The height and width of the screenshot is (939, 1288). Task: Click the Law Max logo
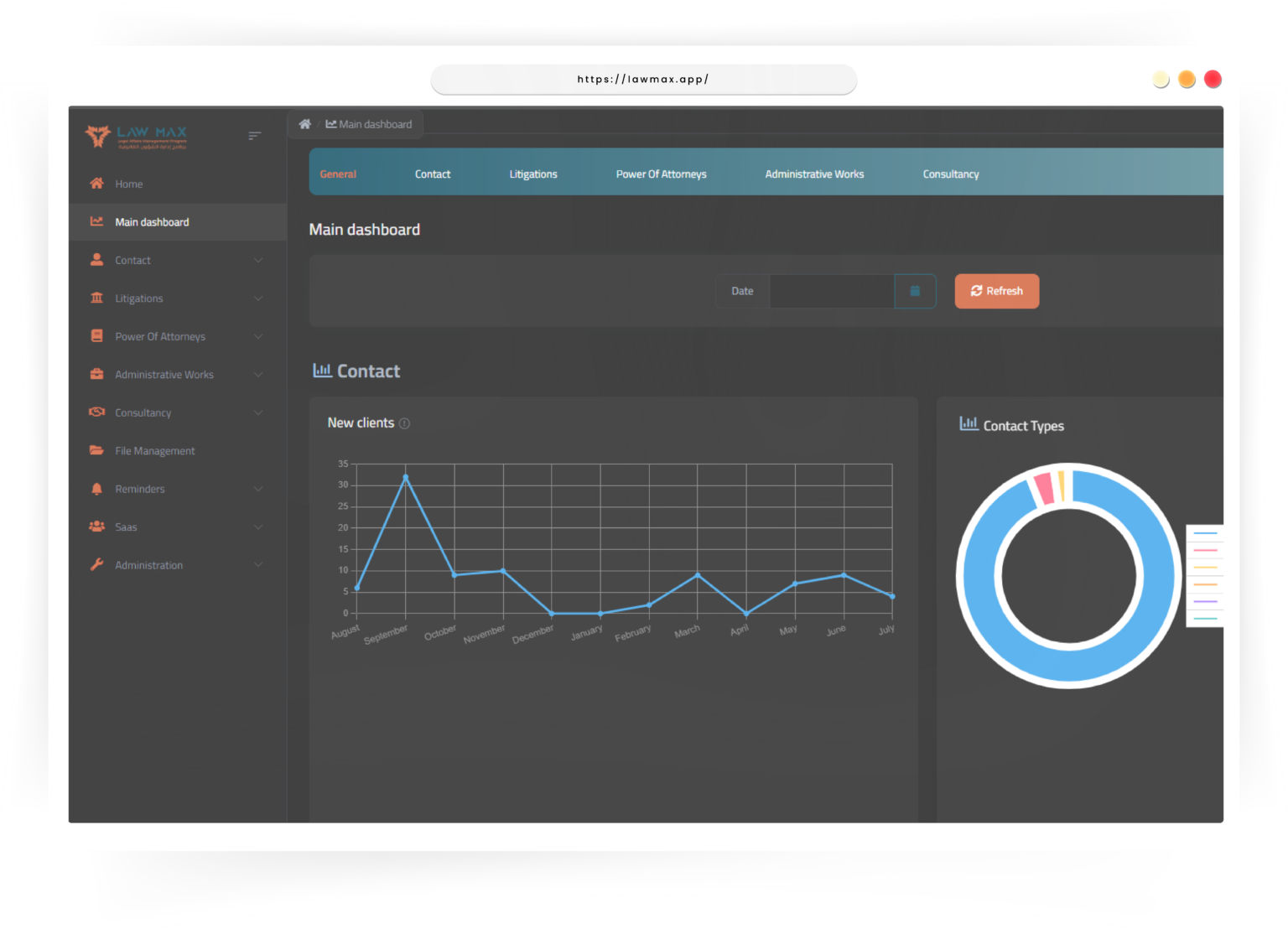click(x=134, y=136)
